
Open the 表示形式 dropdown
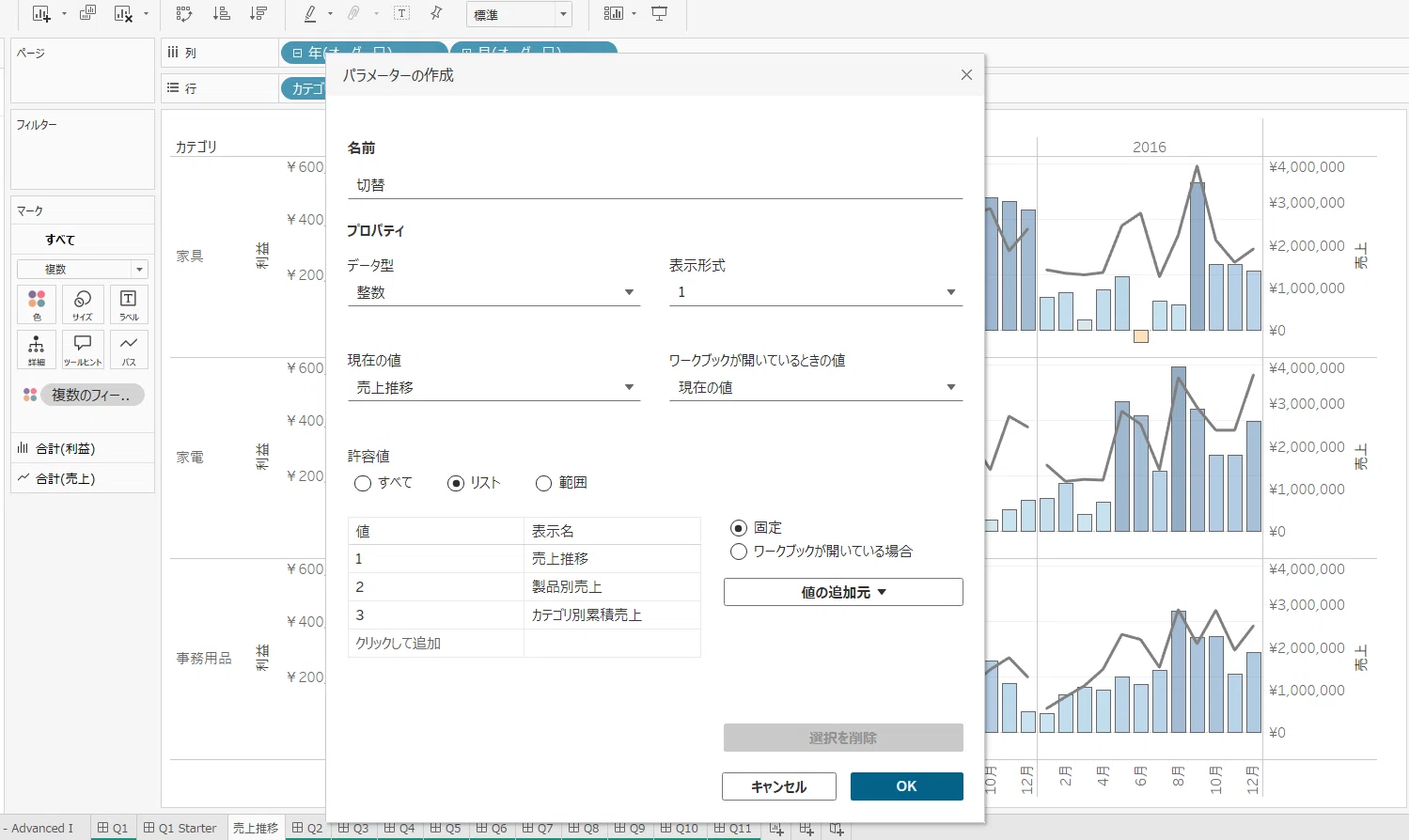coord(816,292)
